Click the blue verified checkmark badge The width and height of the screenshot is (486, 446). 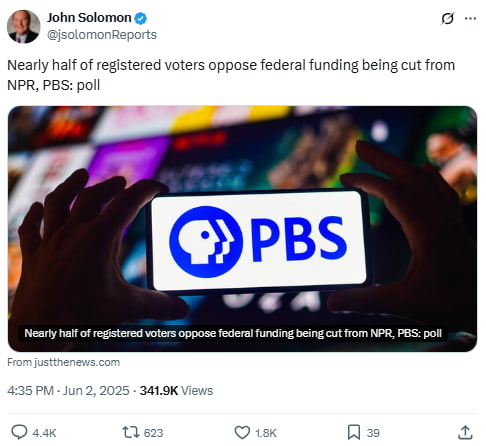[140, 18]
